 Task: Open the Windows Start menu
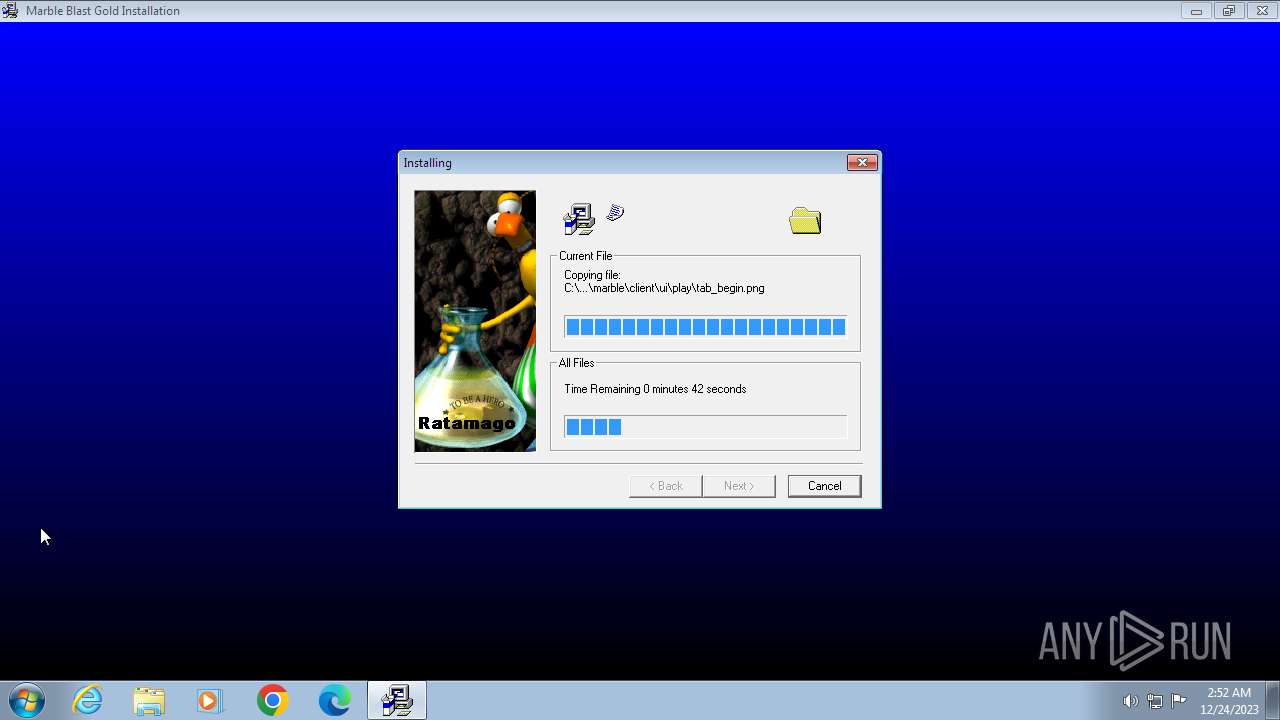click(x=26, y=700)
